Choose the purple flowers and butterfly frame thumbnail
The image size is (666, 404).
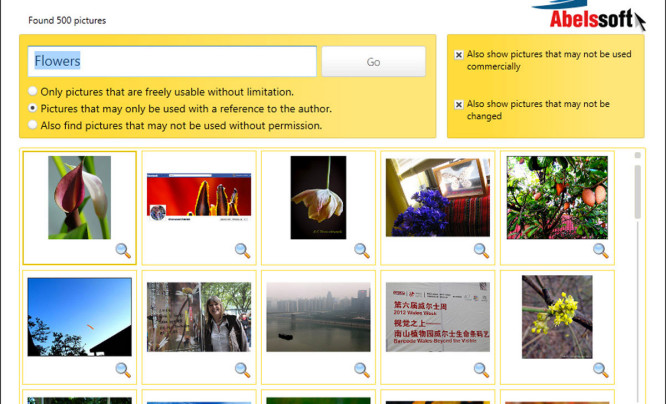(437, 198)
